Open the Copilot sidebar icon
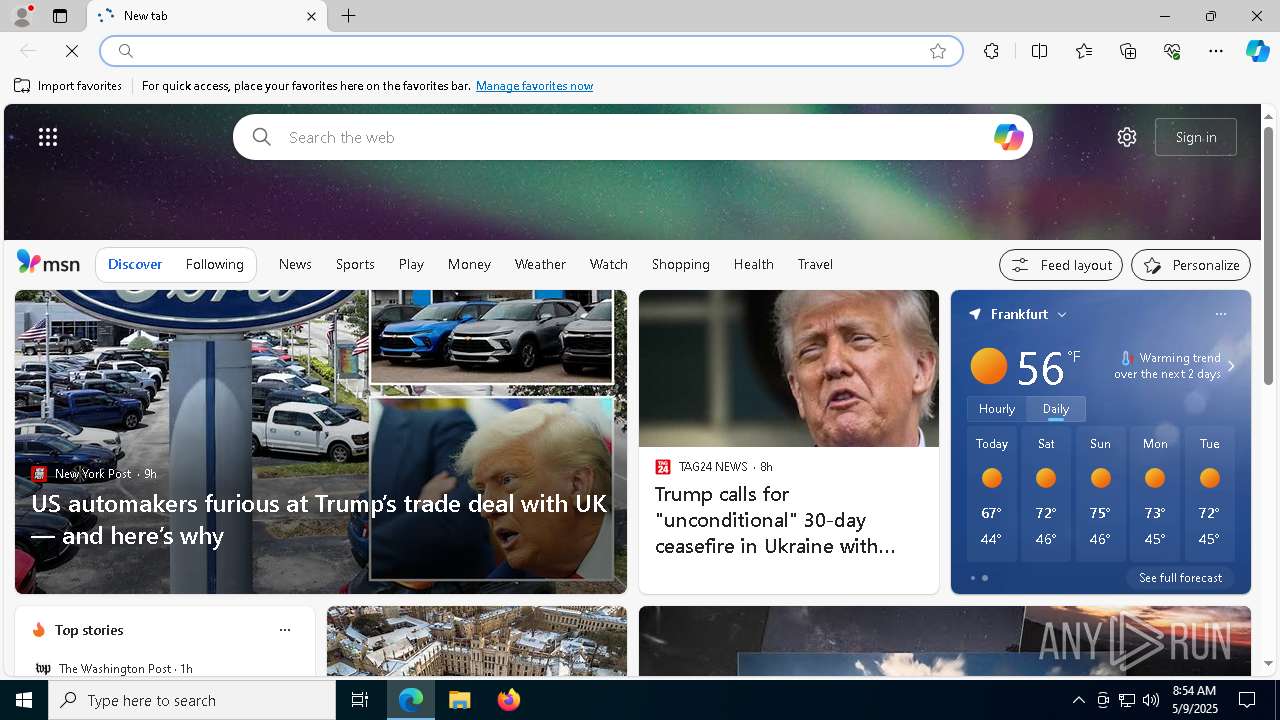 click(x=1257, y=51)
